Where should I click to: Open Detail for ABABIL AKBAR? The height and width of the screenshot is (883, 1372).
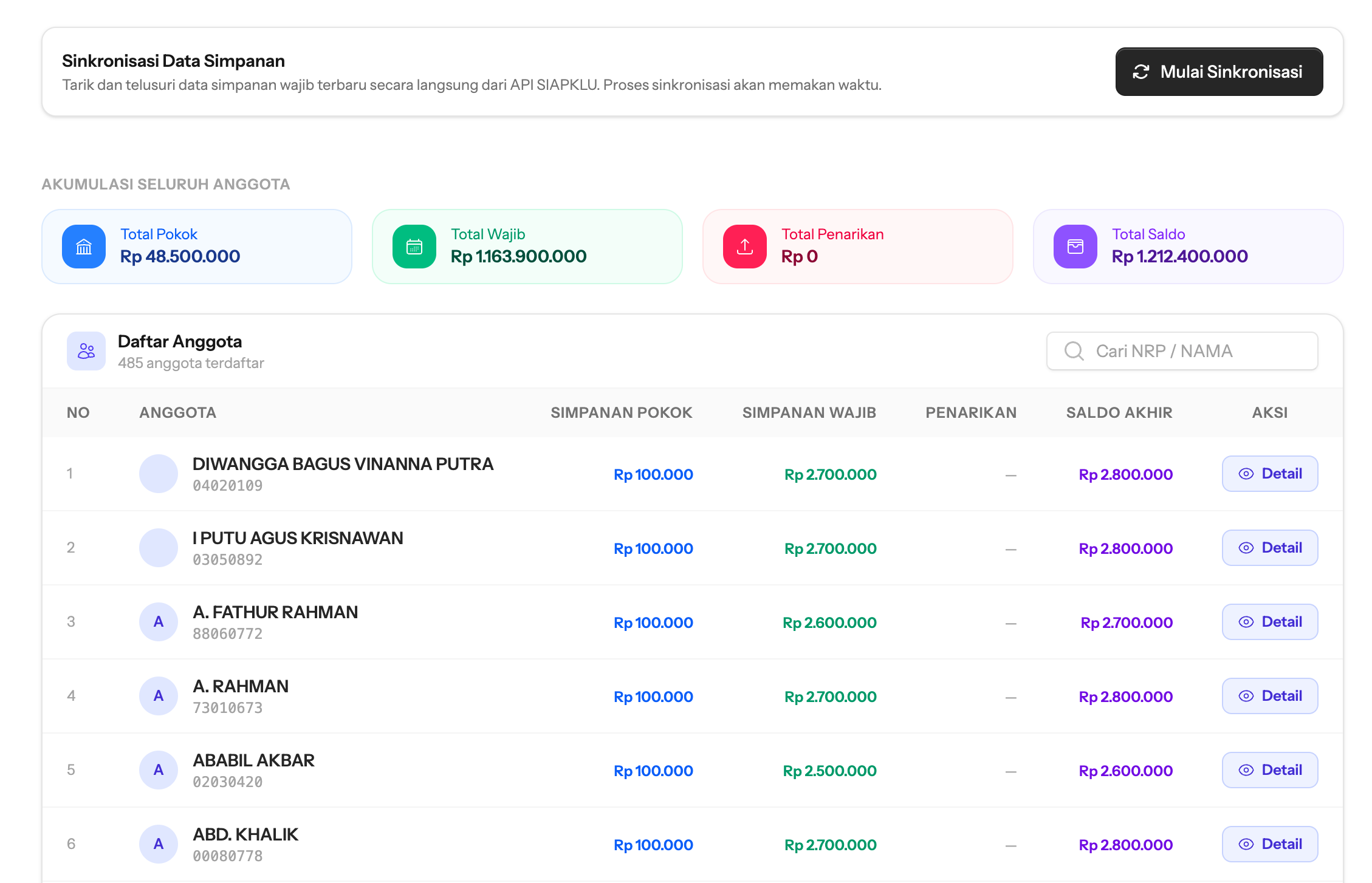(x=1270, y=770)
